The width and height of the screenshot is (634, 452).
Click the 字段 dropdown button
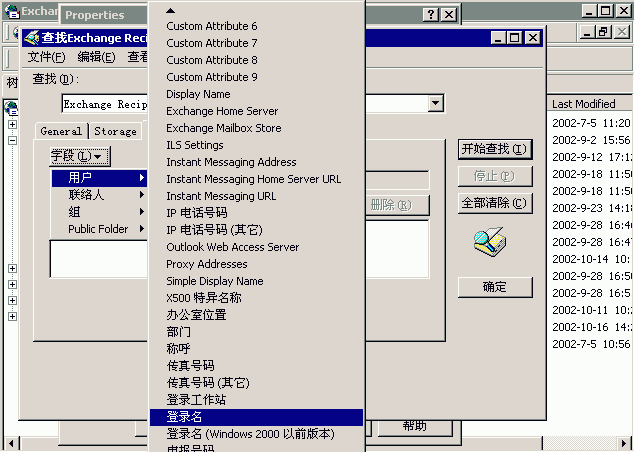click(80, 156)
